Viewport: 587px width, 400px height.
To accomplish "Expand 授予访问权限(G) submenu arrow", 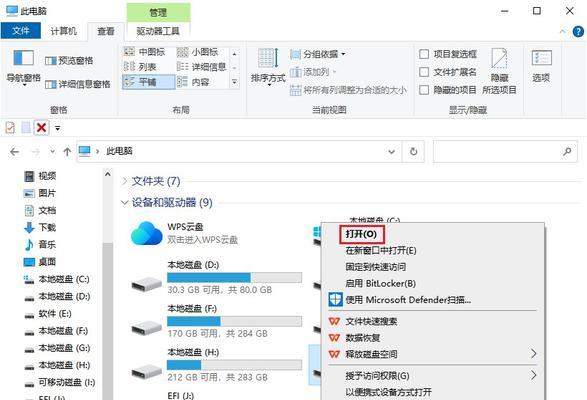I will tap(533, 375).
